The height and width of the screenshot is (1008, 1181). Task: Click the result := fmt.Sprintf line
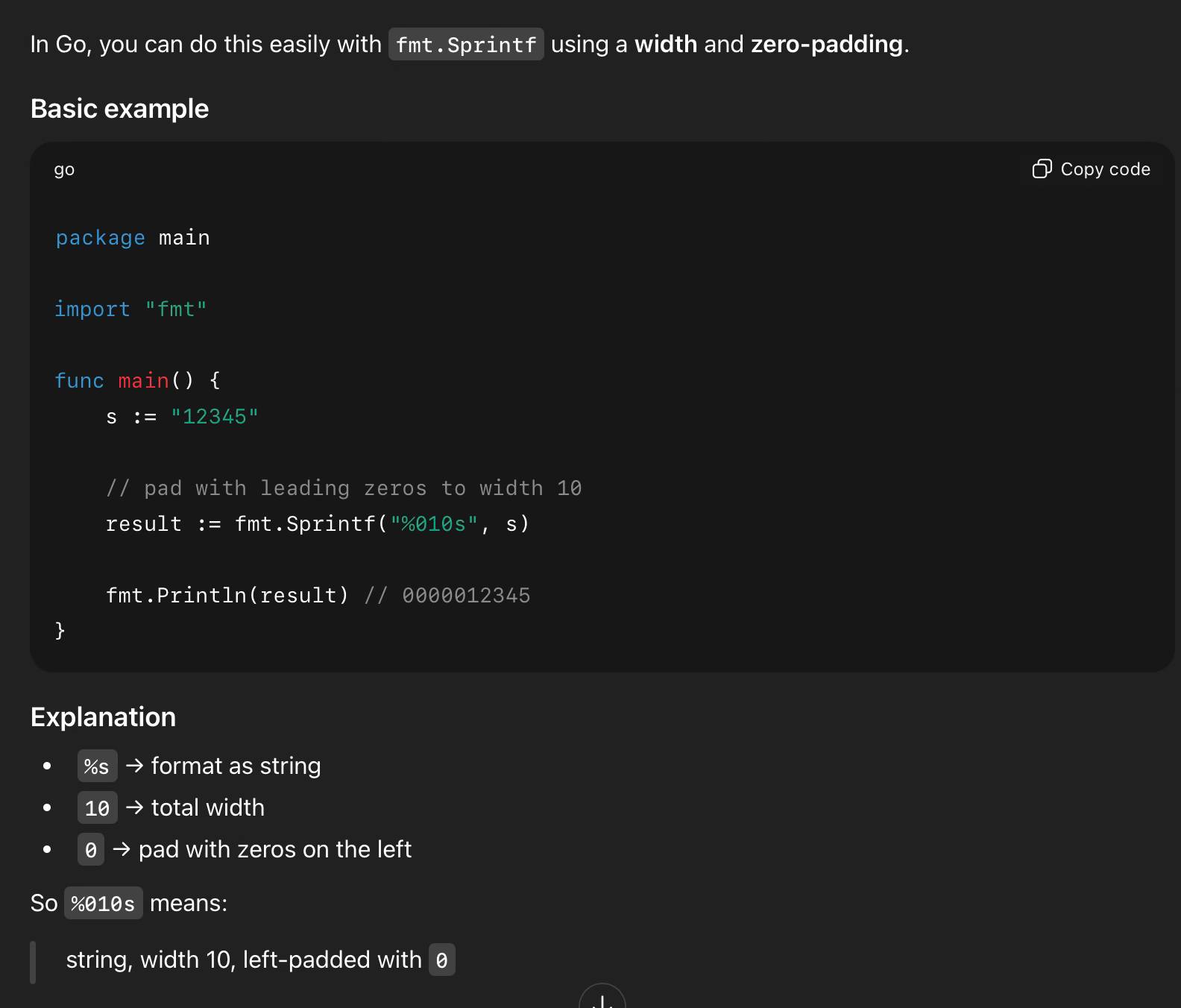click(318, 524)
